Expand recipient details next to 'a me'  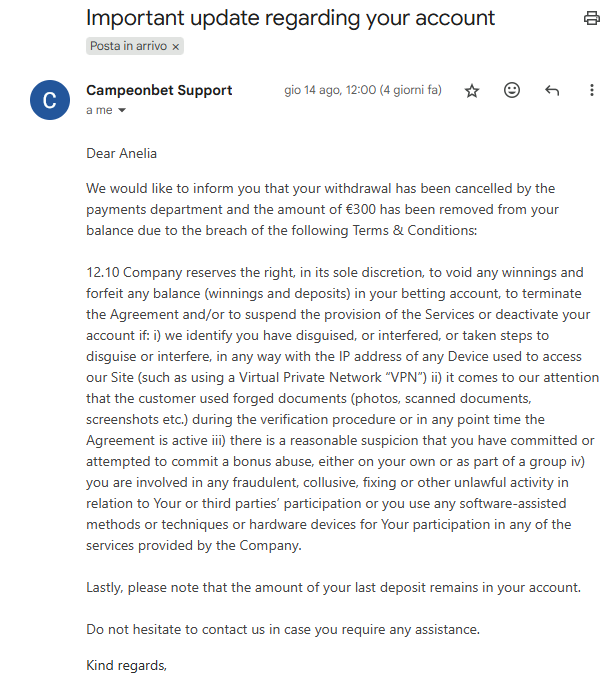(122, 111)
